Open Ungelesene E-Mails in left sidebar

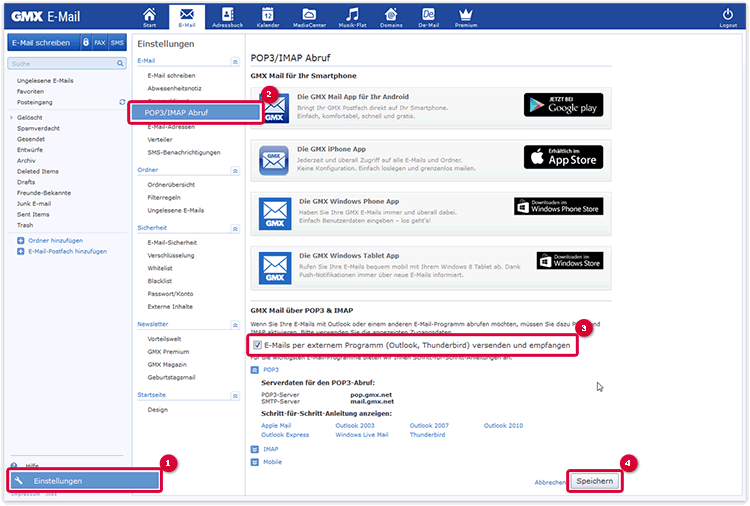click(x=45, y=81)
